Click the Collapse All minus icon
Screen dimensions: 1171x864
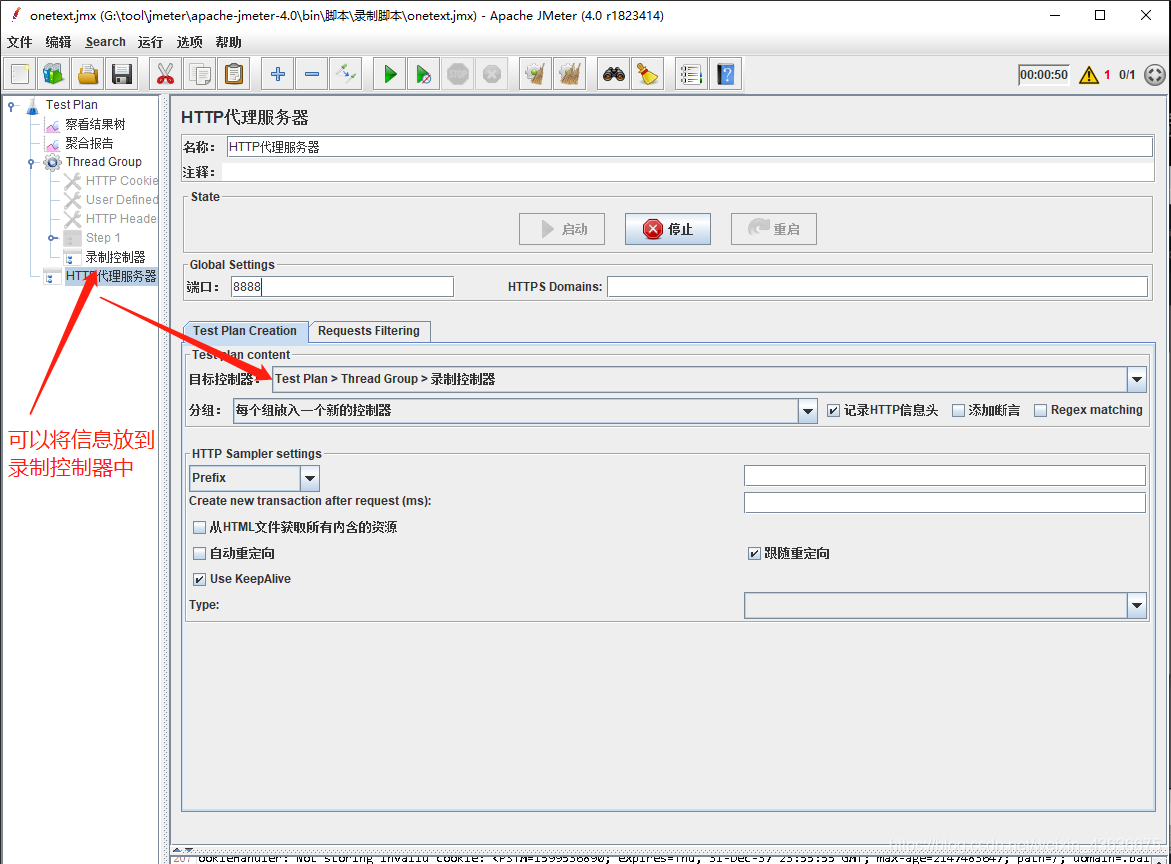coord(311,74)
